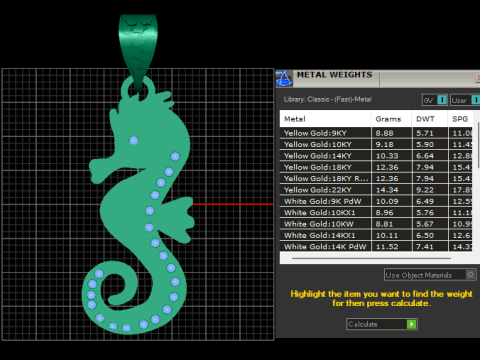480x360 pixels.
Task: Toggle Use Object Materials option
Action: click(430, 275)
